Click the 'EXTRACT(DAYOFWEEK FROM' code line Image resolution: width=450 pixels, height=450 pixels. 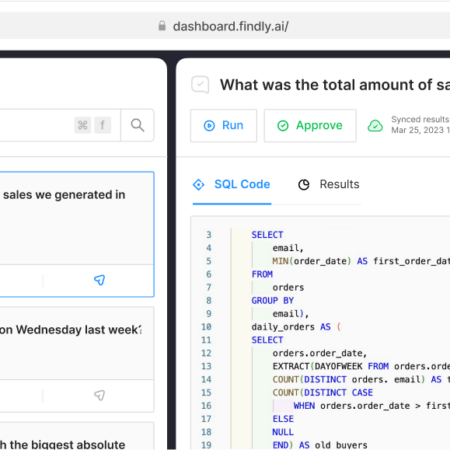click(x=361, y=366)
